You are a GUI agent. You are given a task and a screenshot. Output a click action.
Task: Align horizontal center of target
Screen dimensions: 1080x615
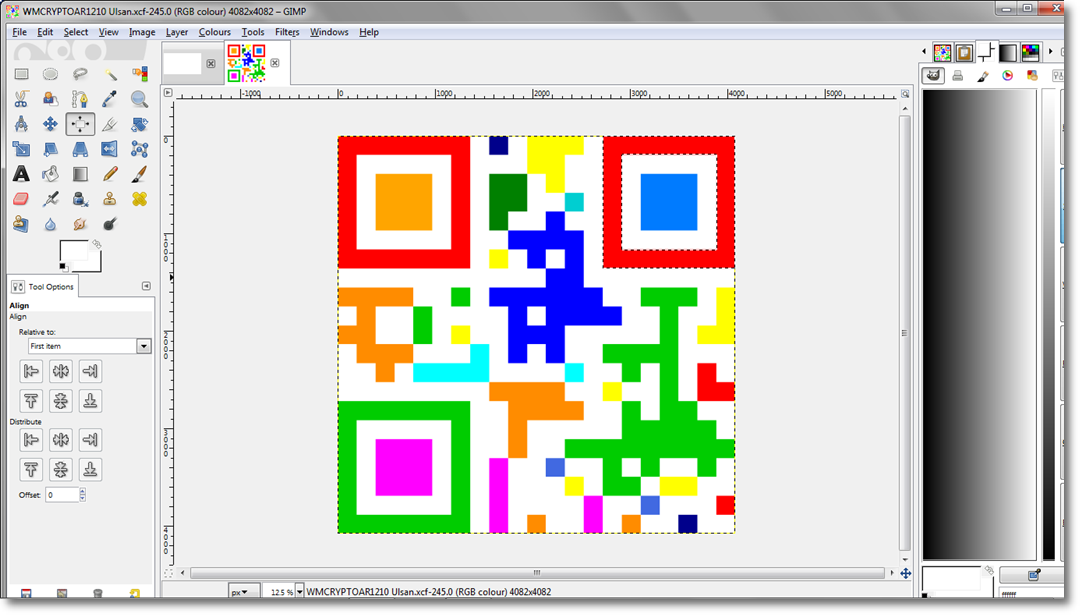(61, 371)
